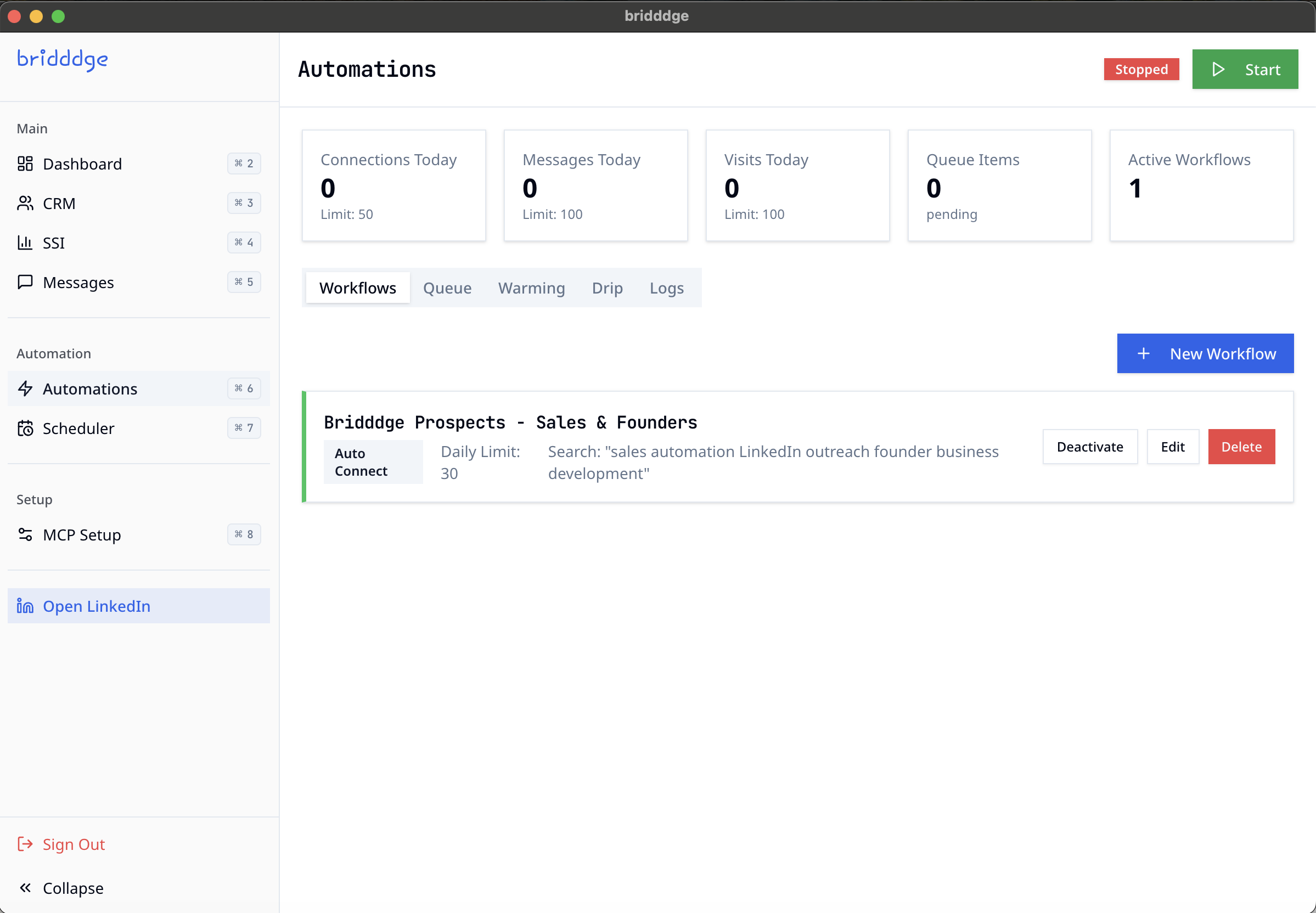Switch to the Warming tab
This screenshot has height=913, width=1316.
(531, 288)
